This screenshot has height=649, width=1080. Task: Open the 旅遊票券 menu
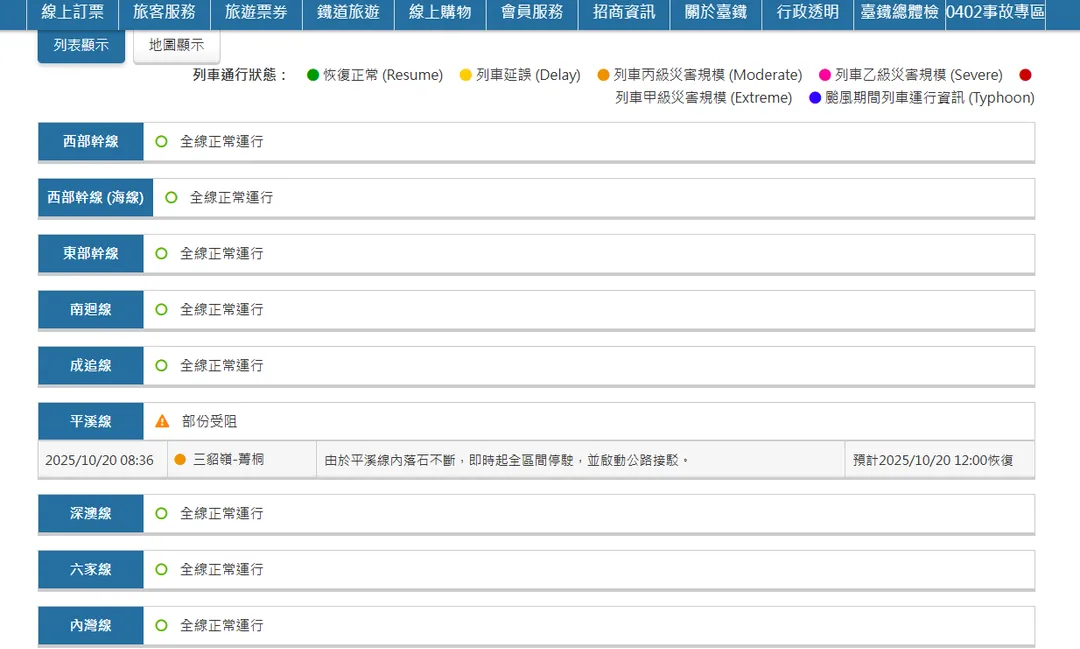click(256, 12)
